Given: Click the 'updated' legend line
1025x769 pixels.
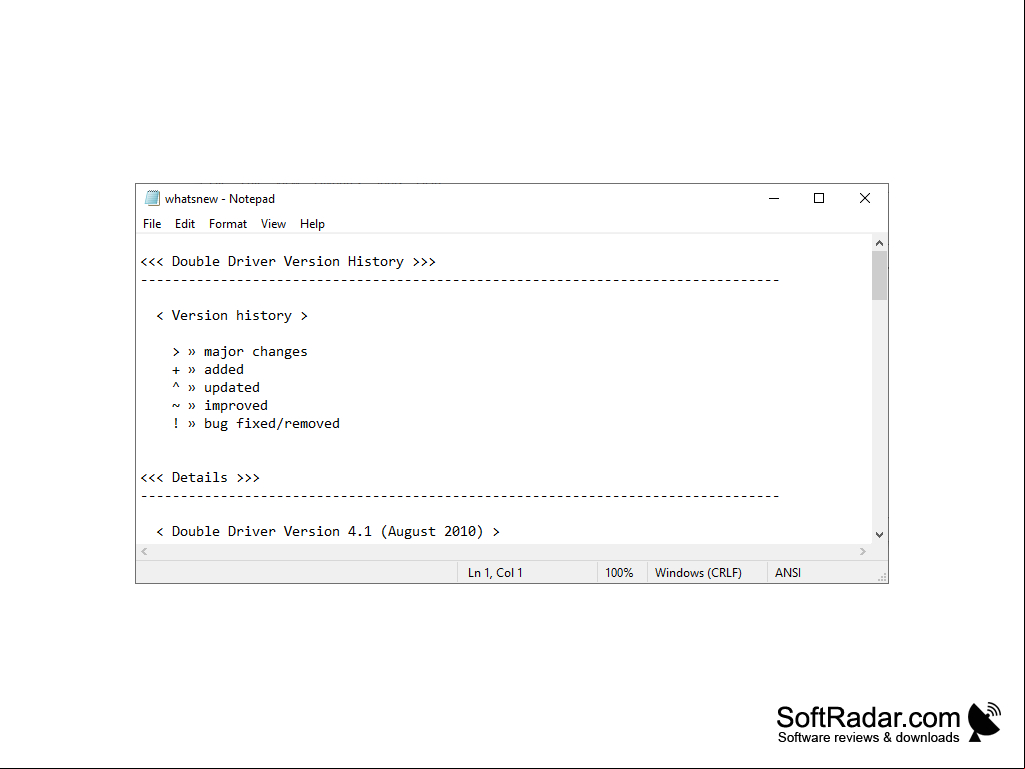Looking at the screenshot, I should 216,388.
